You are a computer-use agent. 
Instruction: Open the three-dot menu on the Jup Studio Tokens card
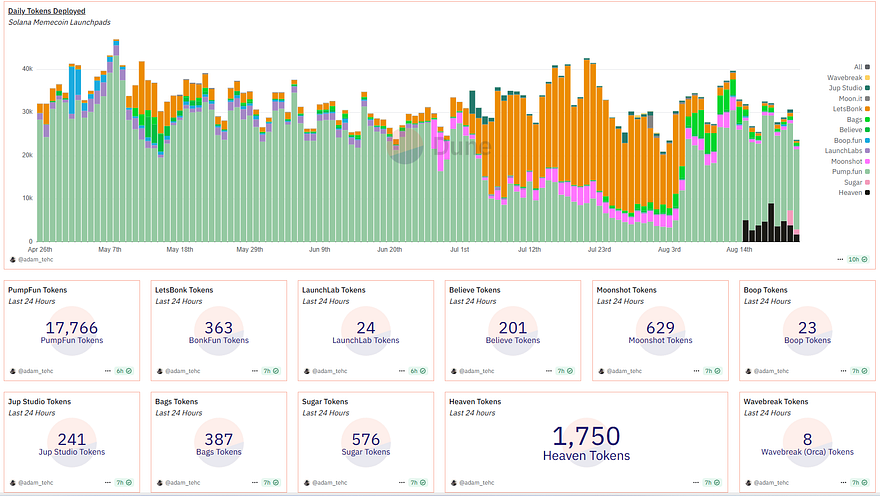[107, 483]
